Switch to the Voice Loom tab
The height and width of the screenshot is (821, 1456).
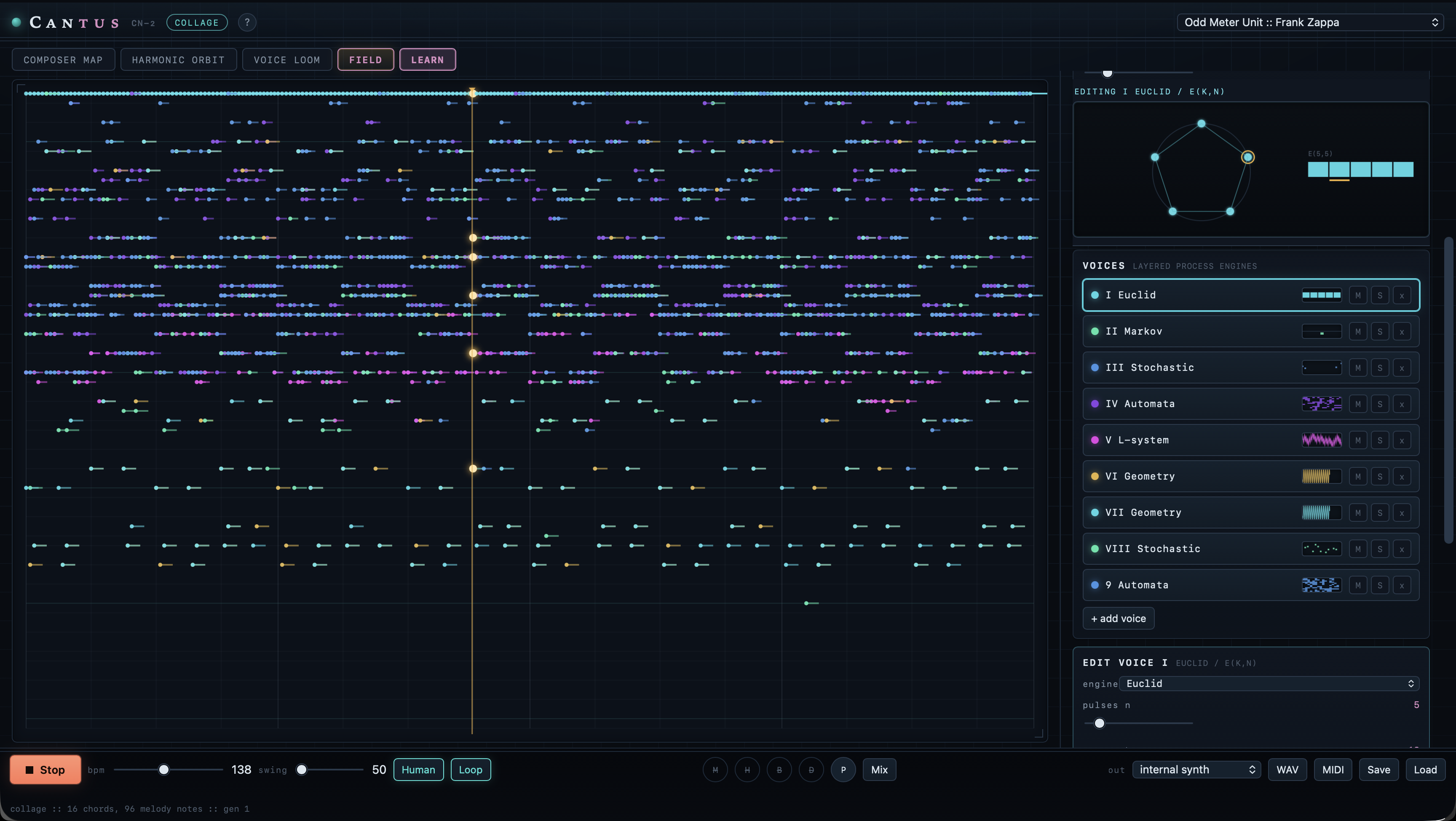pos(287,59)
